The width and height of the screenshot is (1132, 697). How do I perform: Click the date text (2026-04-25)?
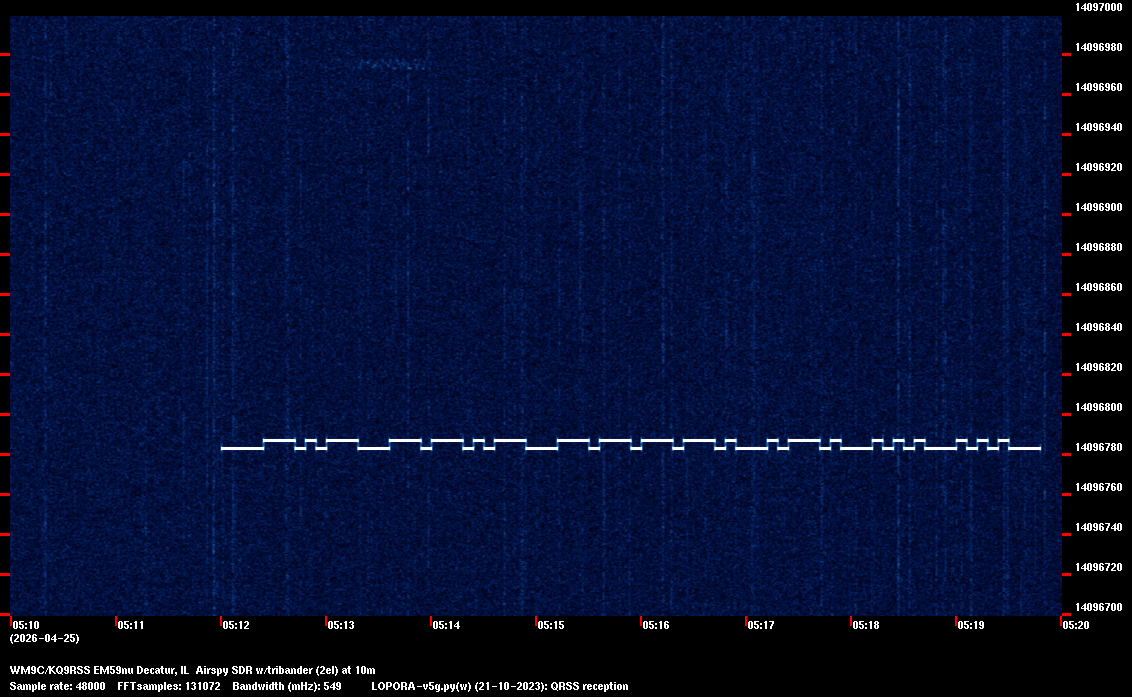[x=44, y=638]
